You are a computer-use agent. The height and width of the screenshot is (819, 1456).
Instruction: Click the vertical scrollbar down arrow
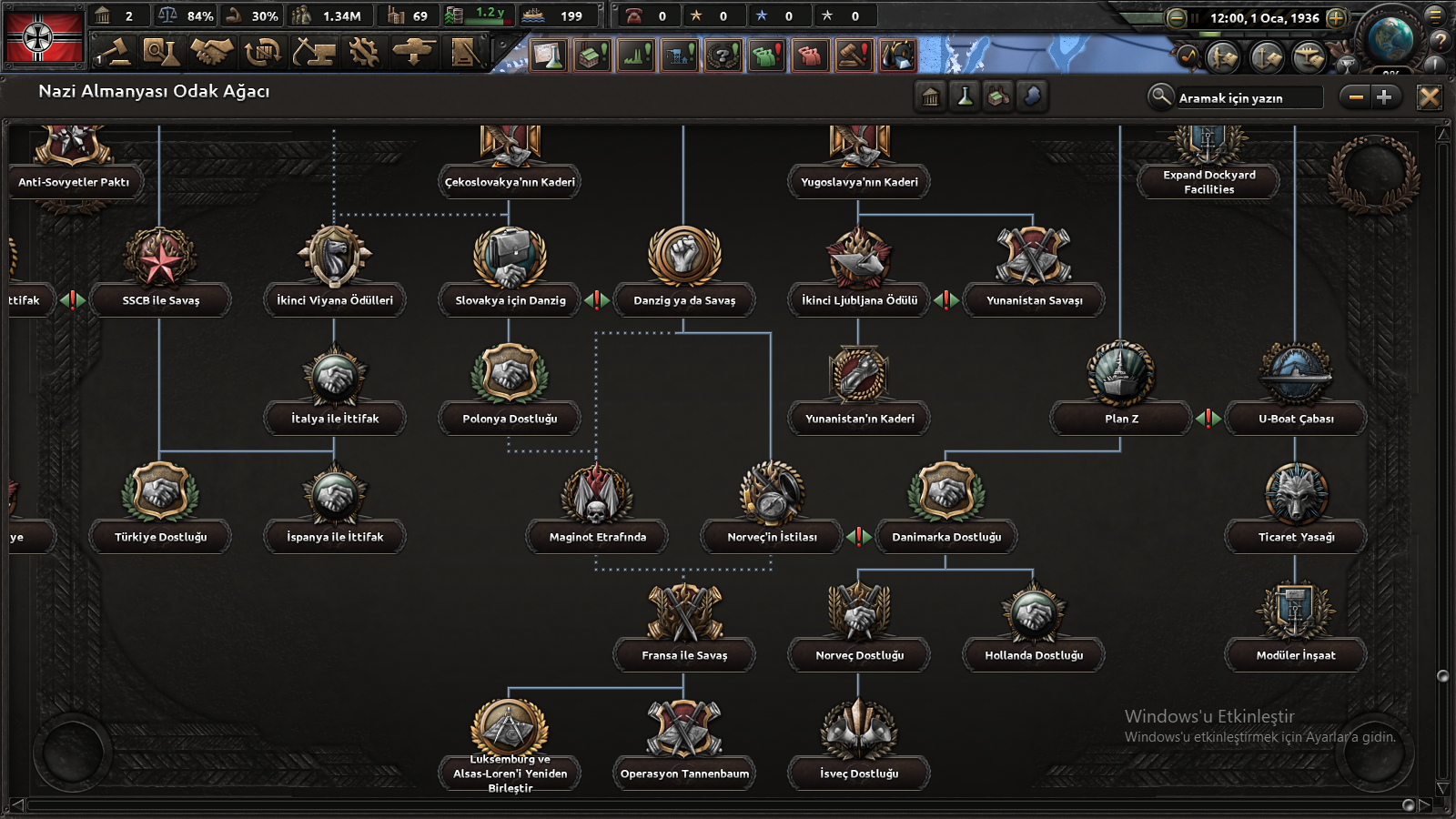click(1442, 788)
